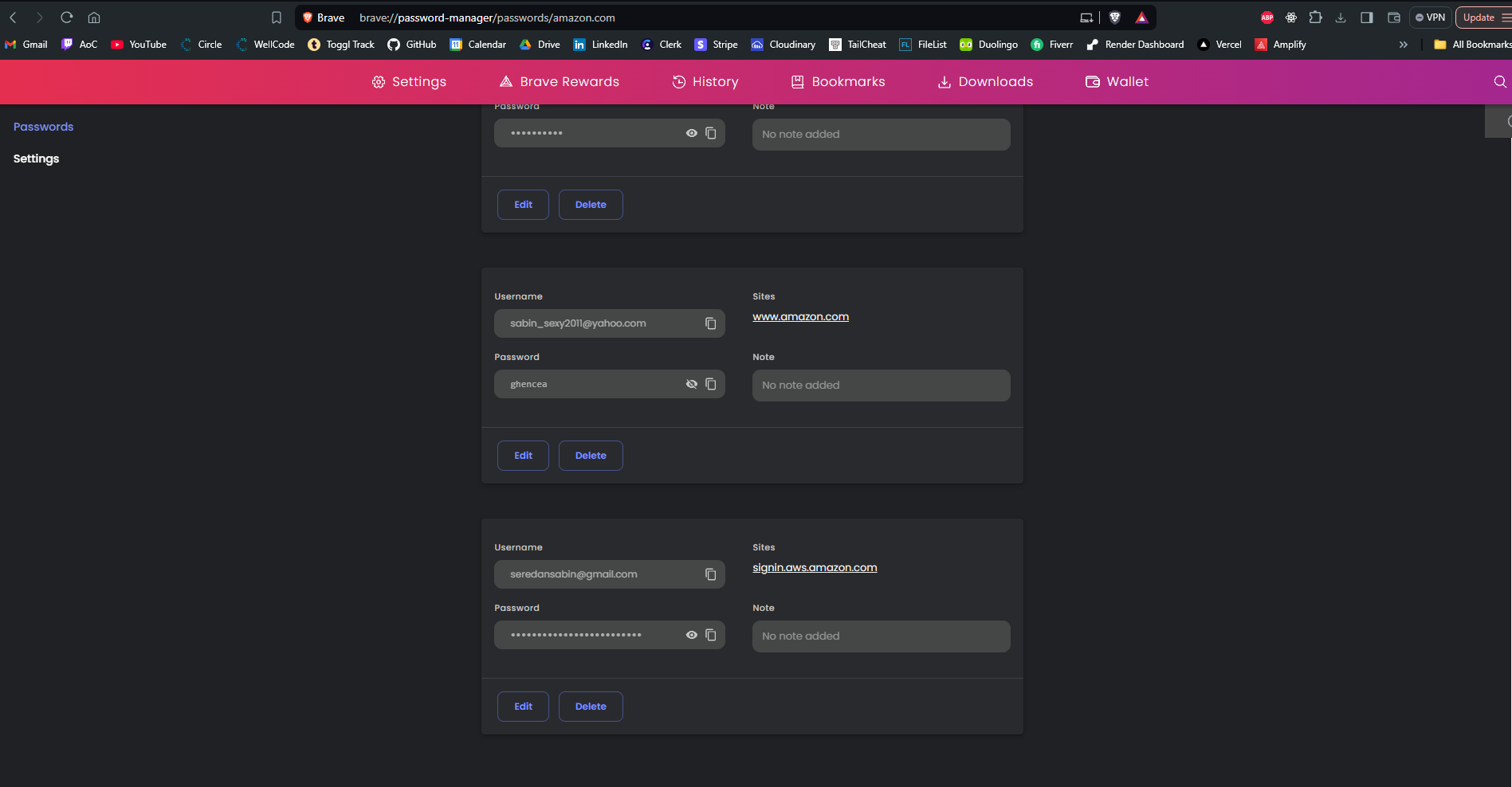Open the signin.aws.amazon.com site link
The height and width of the screenshot is (787, 1512).
pos(814,568)
